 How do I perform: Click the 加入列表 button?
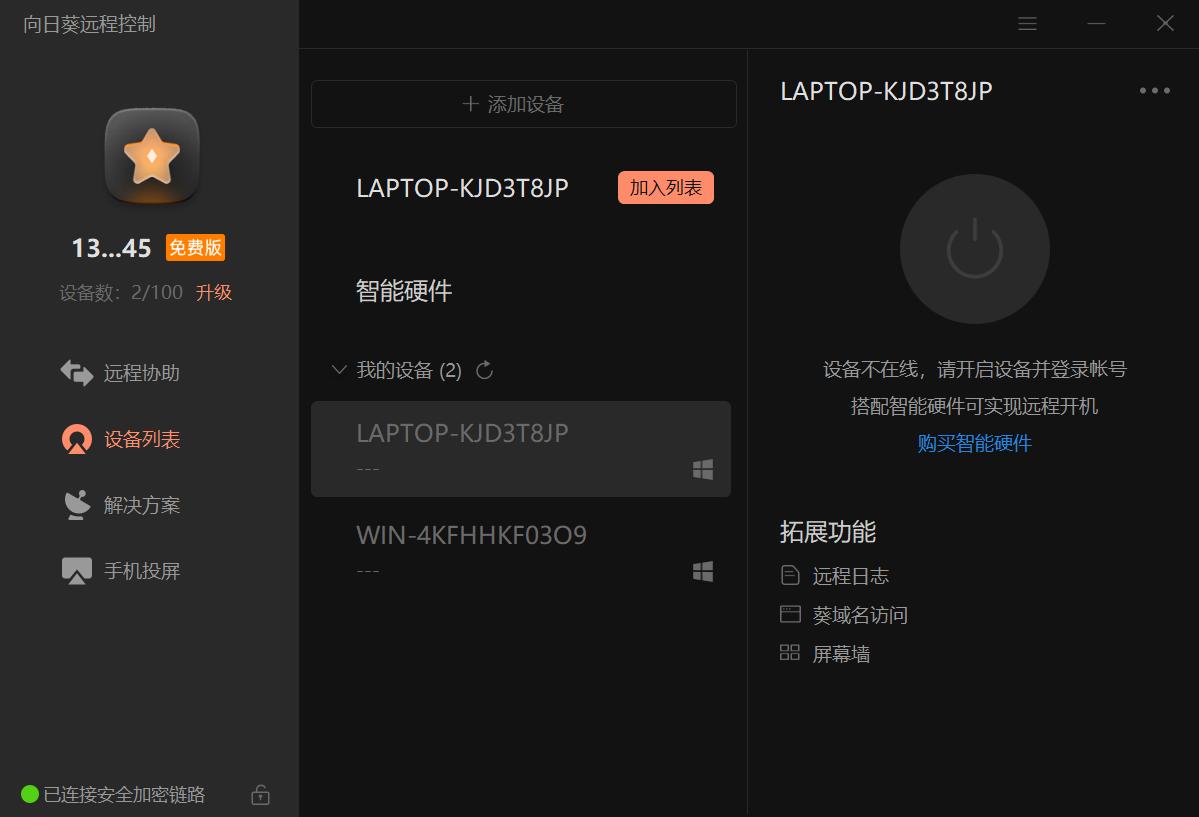[665, 187]
